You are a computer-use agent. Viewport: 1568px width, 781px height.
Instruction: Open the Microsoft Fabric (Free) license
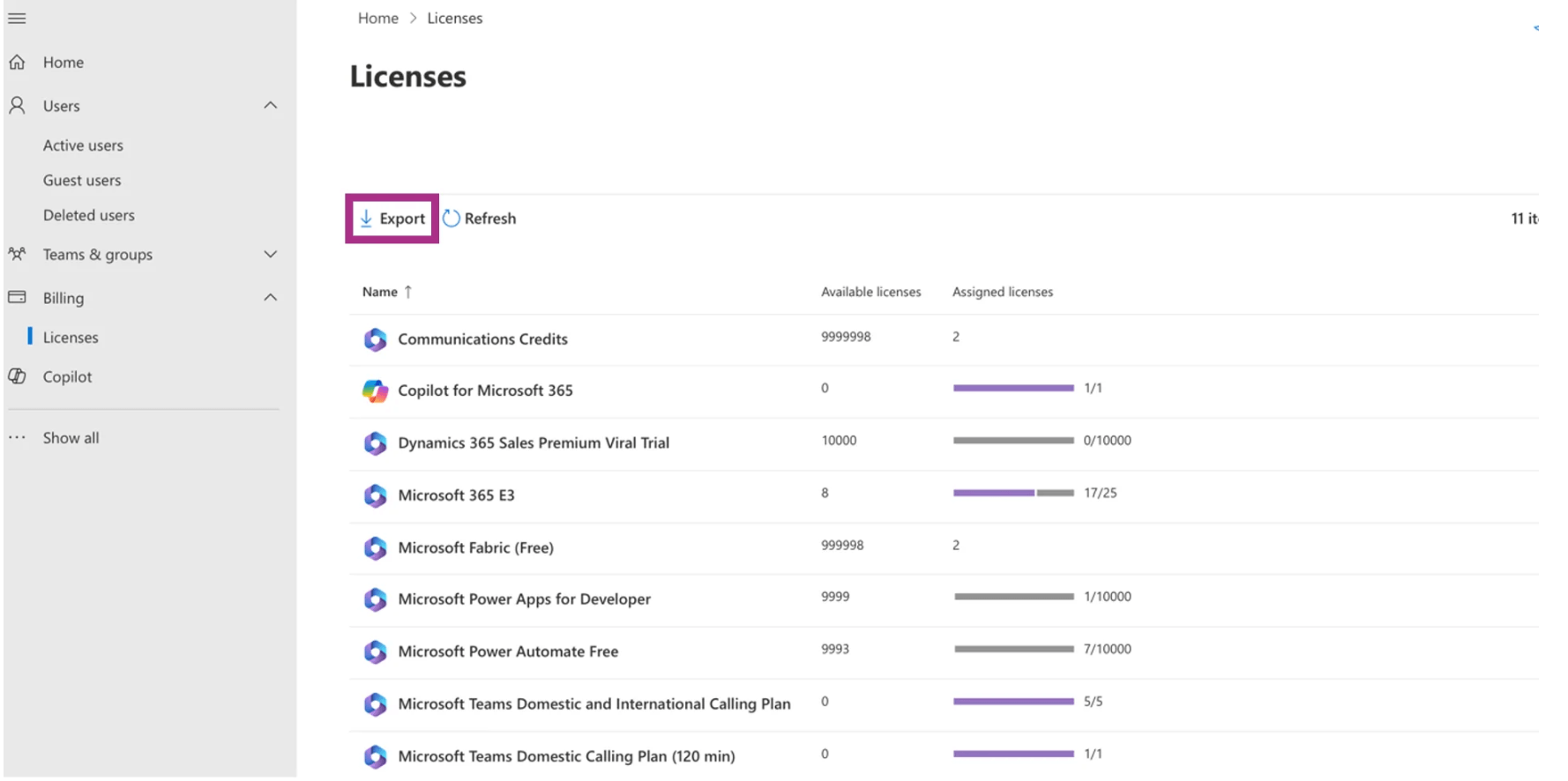click(475, 547)
